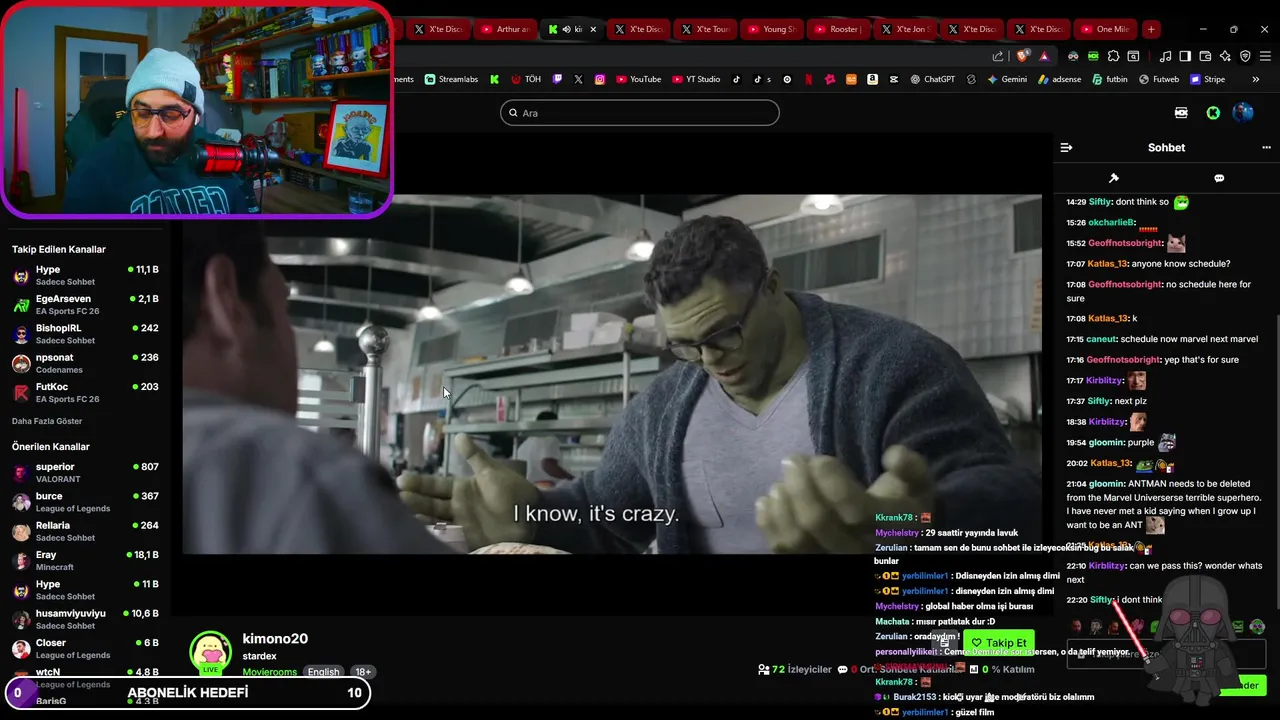Screen dimensions: 1280x720
Task: Open EgeArseven channel in sidebar
Action: coord(85,304)
